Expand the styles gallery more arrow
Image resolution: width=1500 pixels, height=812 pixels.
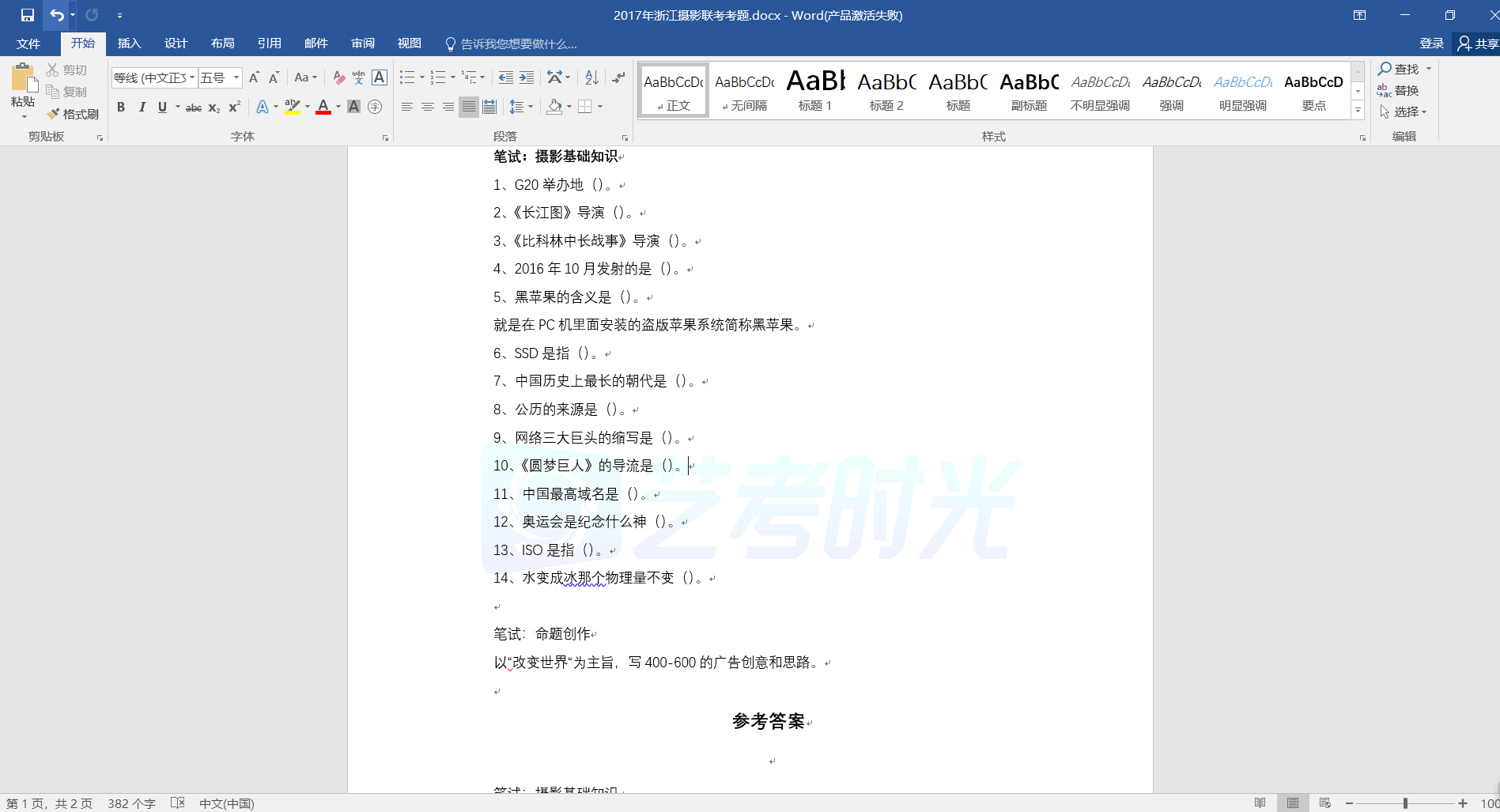pos(1358,111)
